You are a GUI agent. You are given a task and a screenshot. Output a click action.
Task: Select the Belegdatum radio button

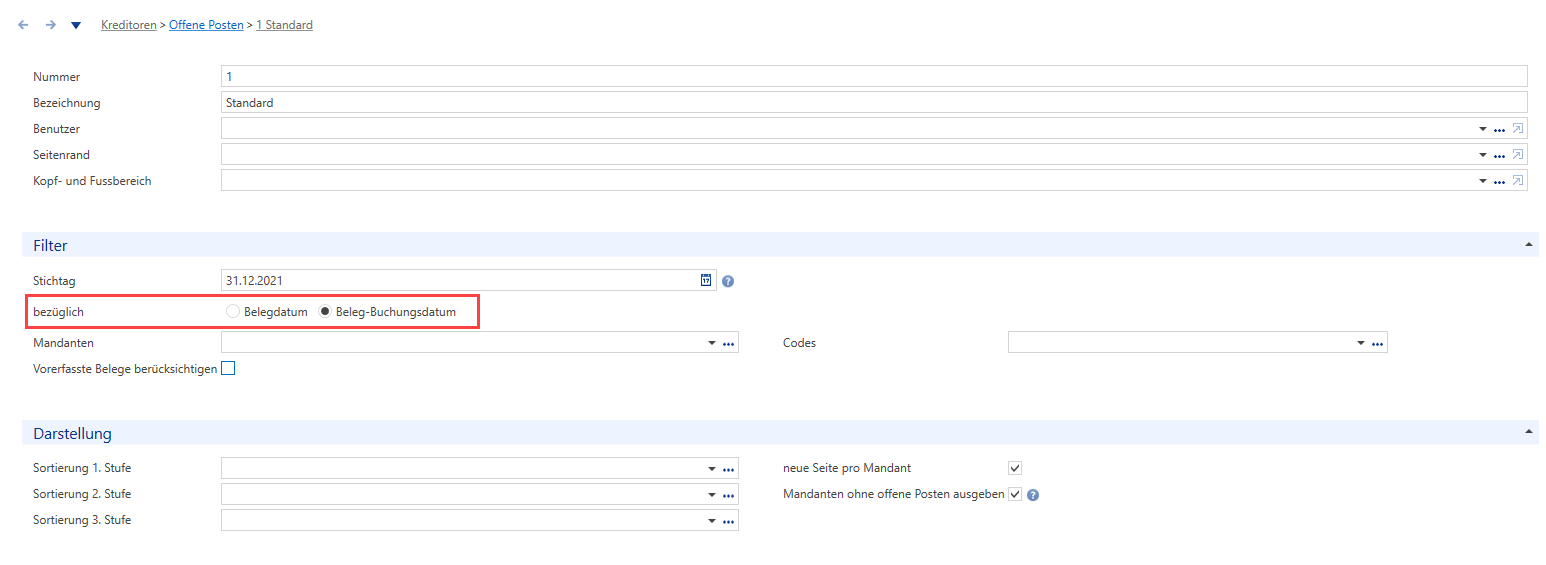pyautogui.click(x=233, y=311)
